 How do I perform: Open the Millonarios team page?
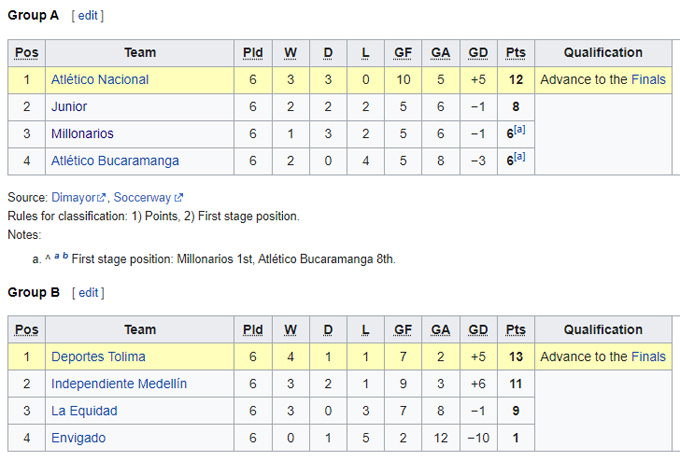pos(82,134)
